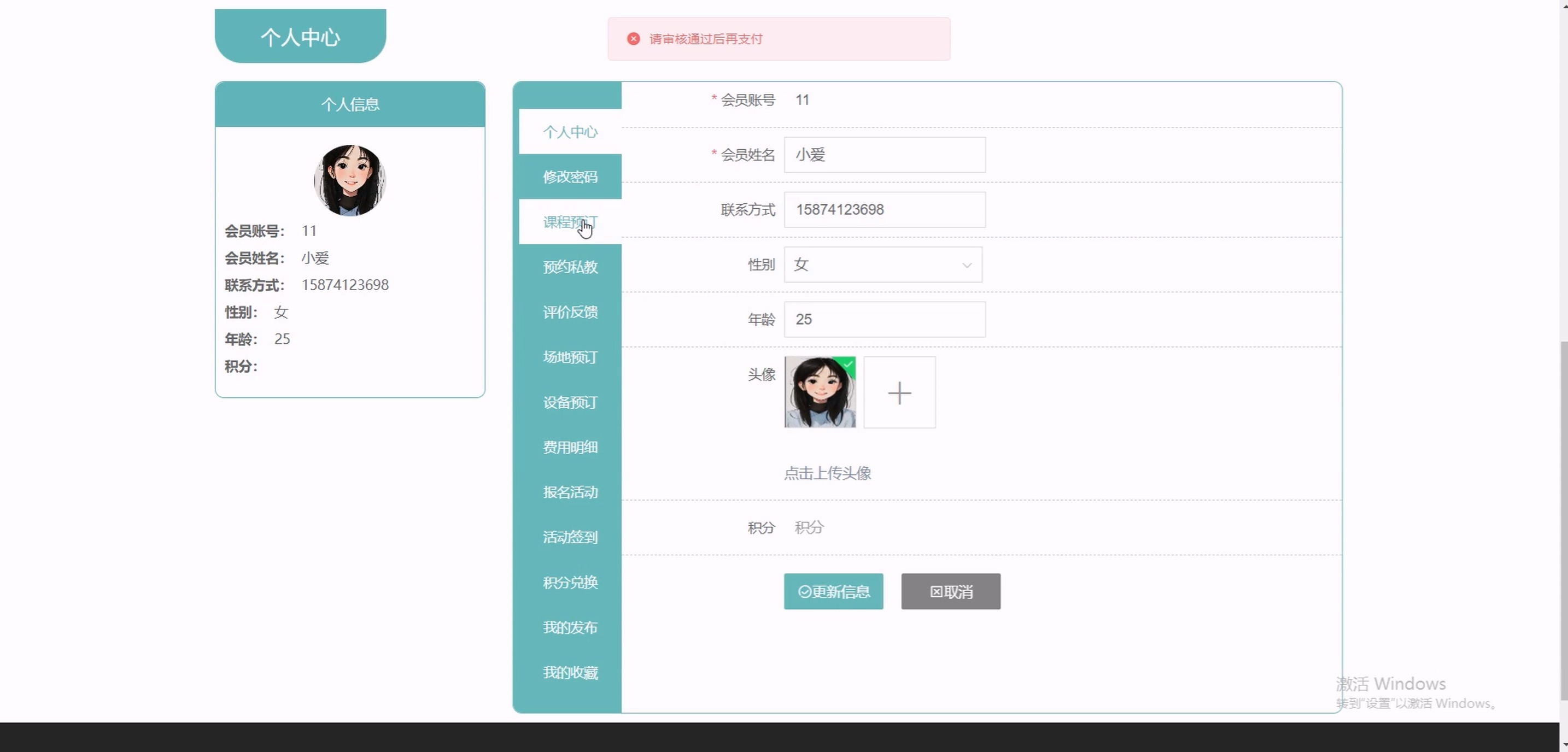The height and width of the screenshot is (752, 1568).
Task: Go to 评价反馈 section
Action: tap(570, 312)
